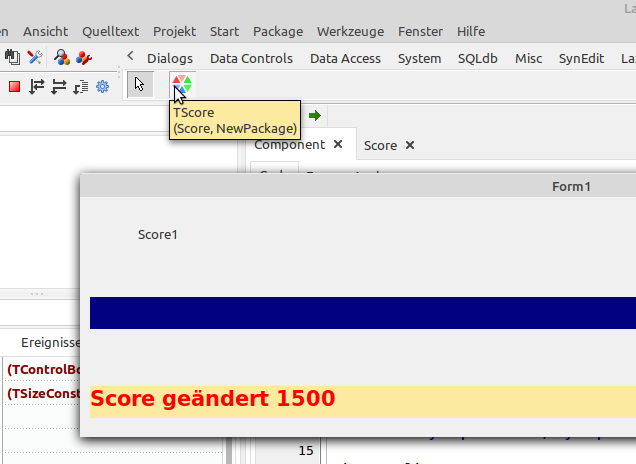Switch to the System palette tab
Screen dimensions: 636x464
(419, 58)
